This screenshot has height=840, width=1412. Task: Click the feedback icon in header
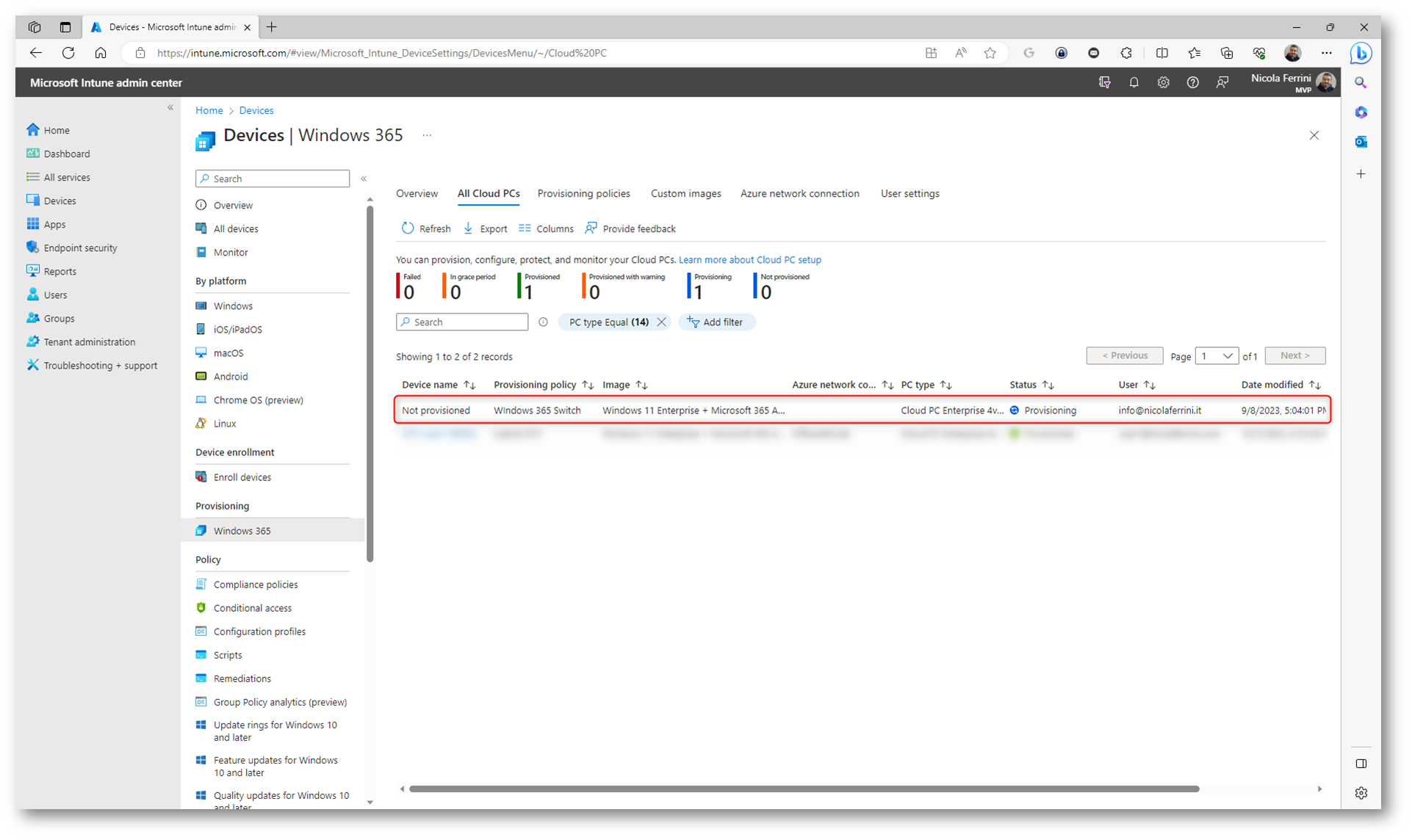coord(1222,82)
